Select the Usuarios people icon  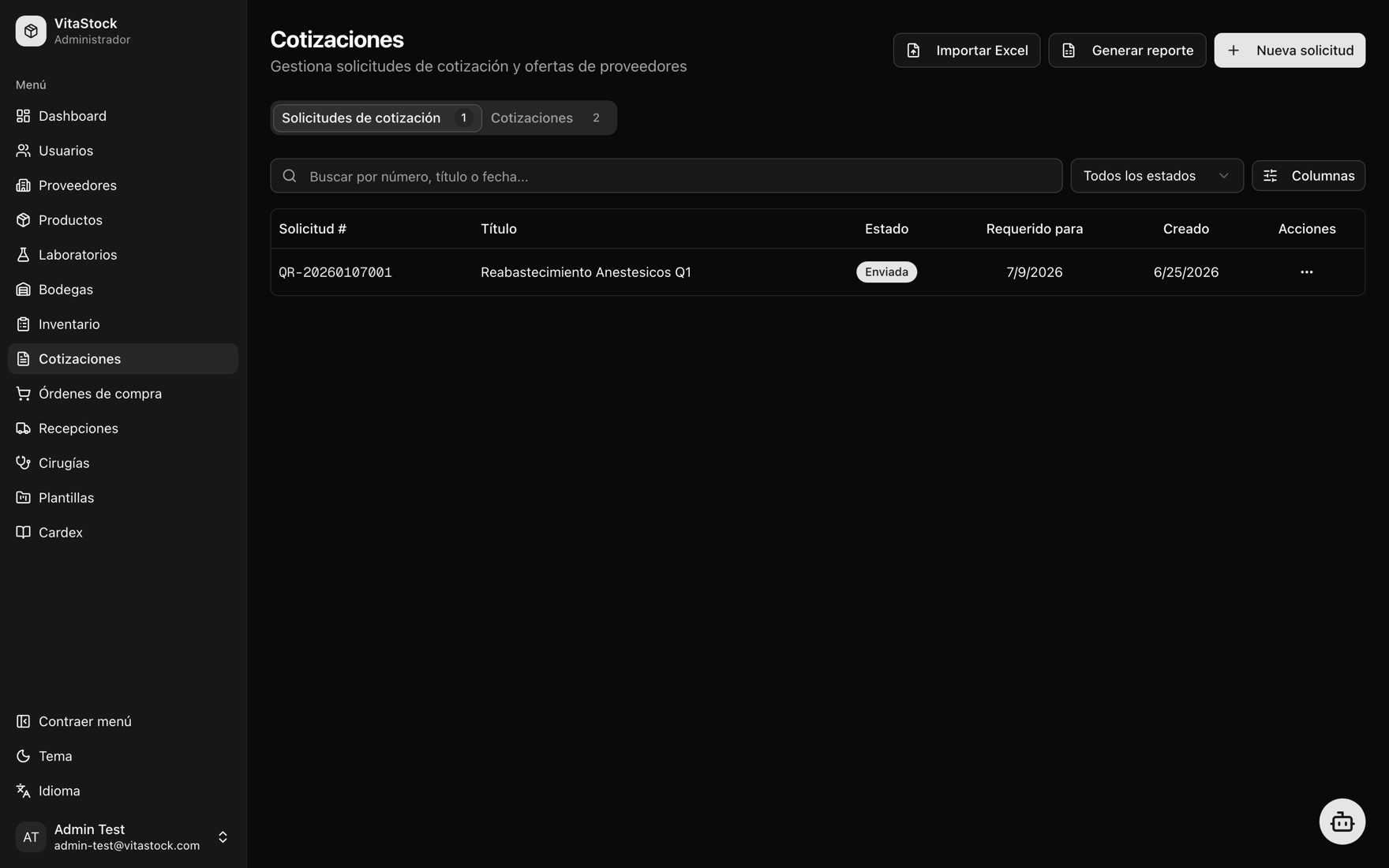[x=23, y=151]
